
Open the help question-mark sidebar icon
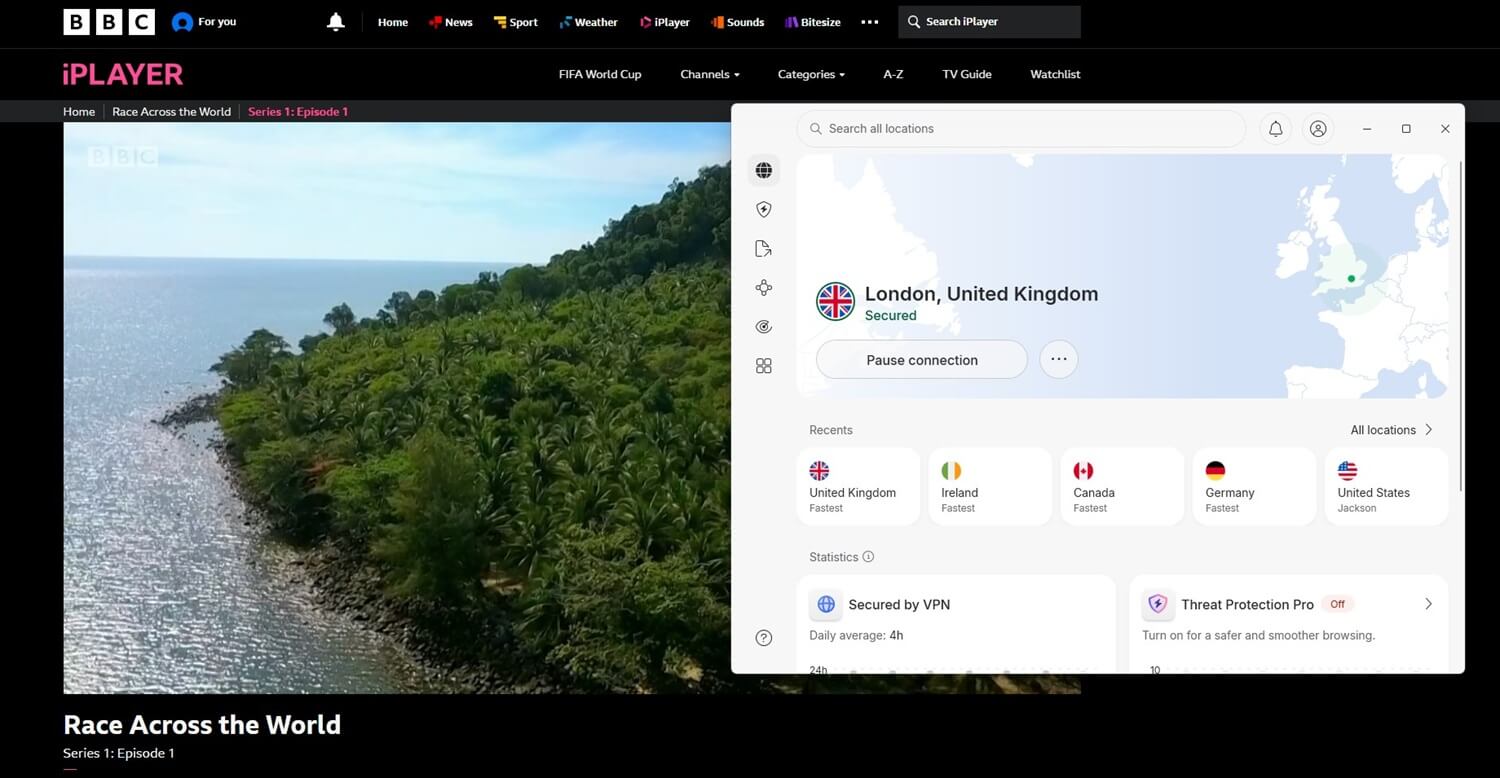point(764,638)
